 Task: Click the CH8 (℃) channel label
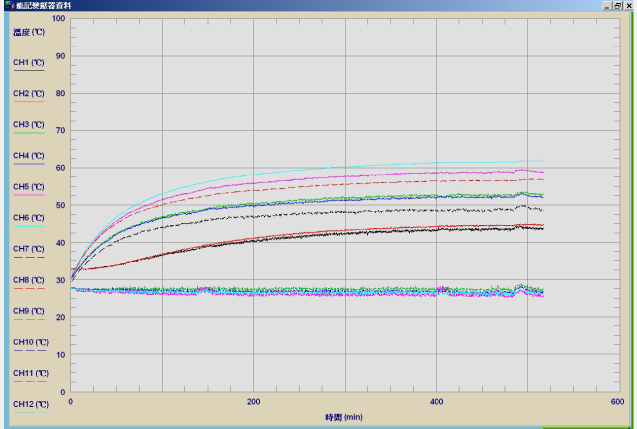pyautogui.click(x=28, y=279)
